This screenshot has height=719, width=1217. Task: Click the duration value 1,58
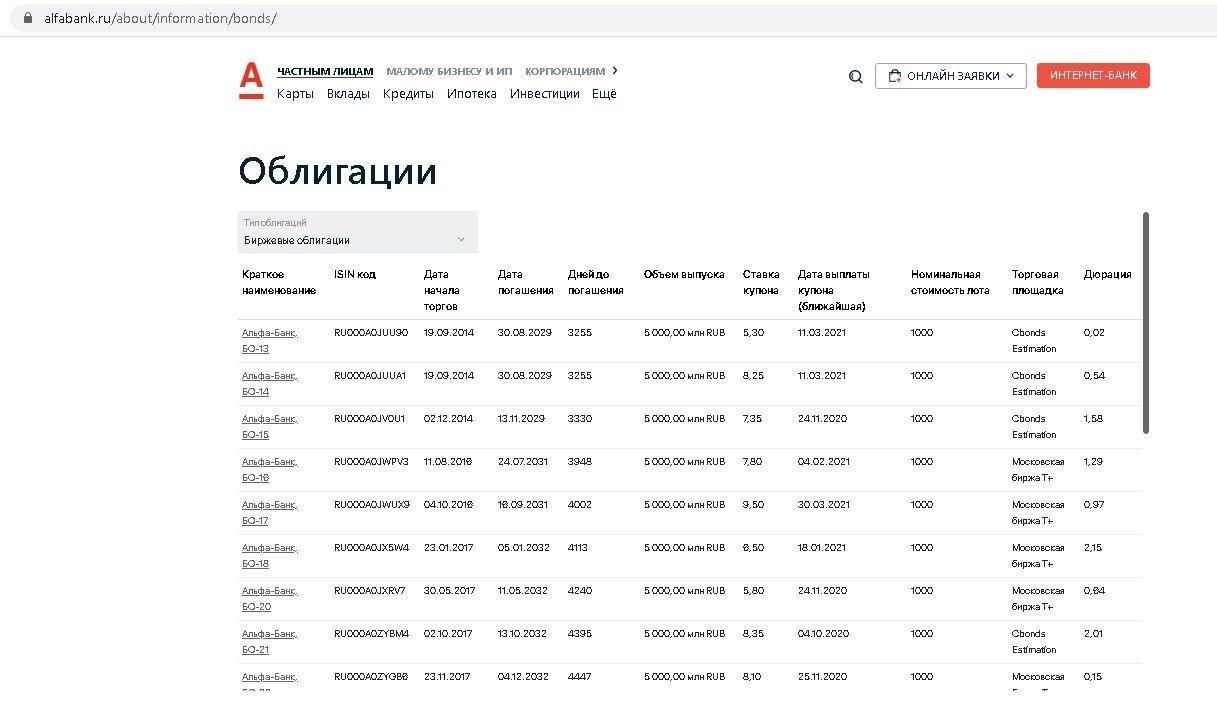(x=1094, y=419)
